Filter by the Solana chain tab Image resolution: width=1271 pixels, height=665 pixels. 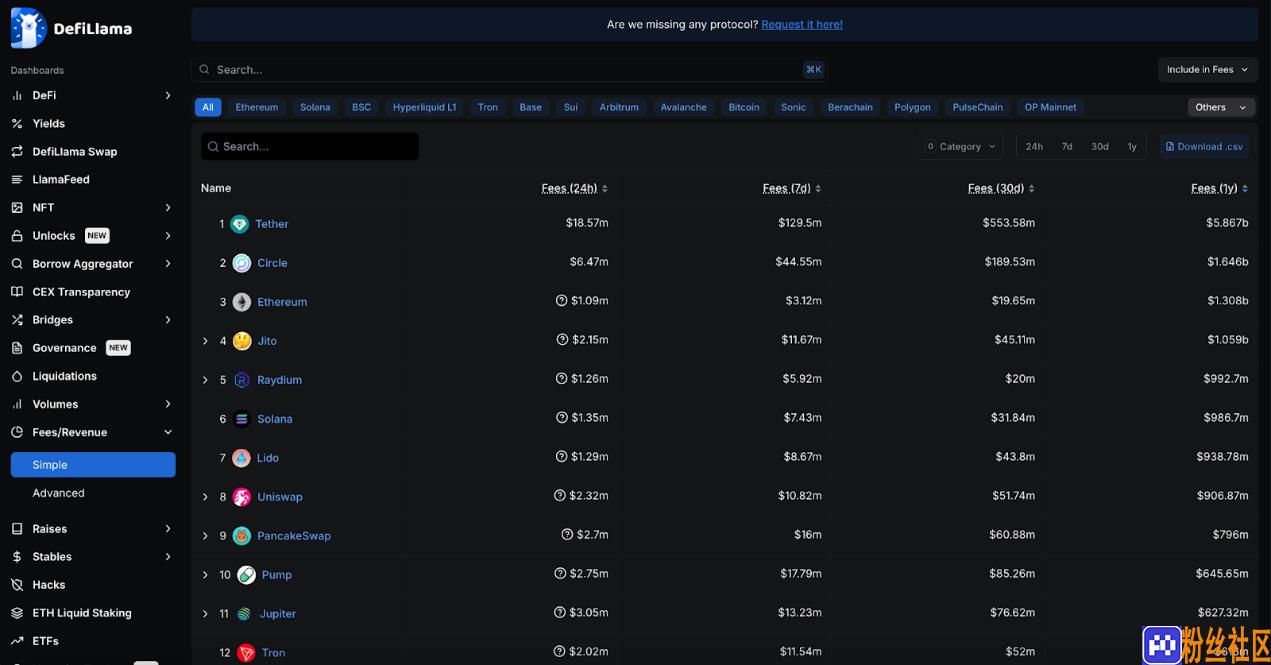[315, 107]
